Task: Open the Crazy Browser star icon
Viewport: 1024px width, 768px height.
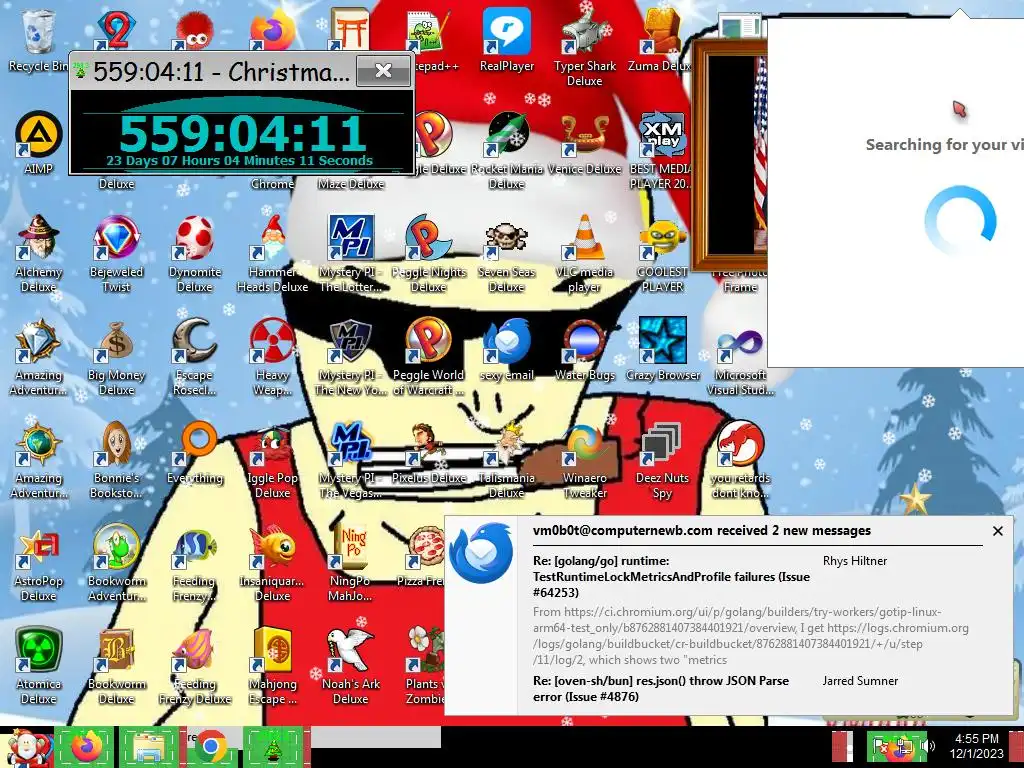Action: coord(662,349)
